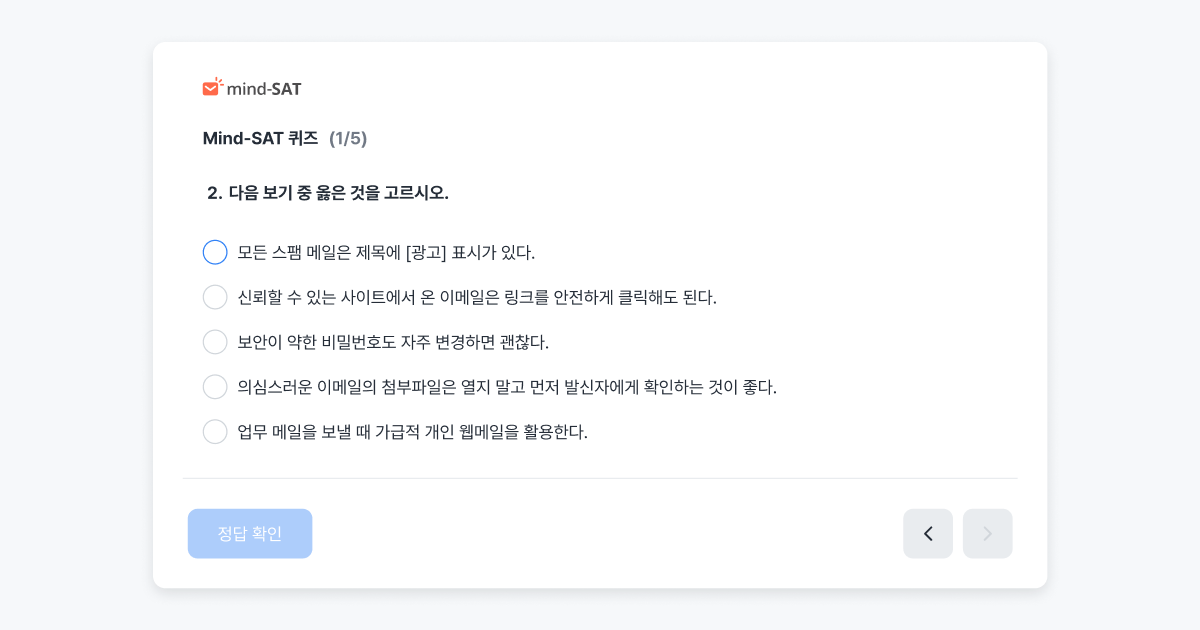This screenshot has width=1200, height=630.
Task: Go to the previous question arrow
Action: point(928,534)
